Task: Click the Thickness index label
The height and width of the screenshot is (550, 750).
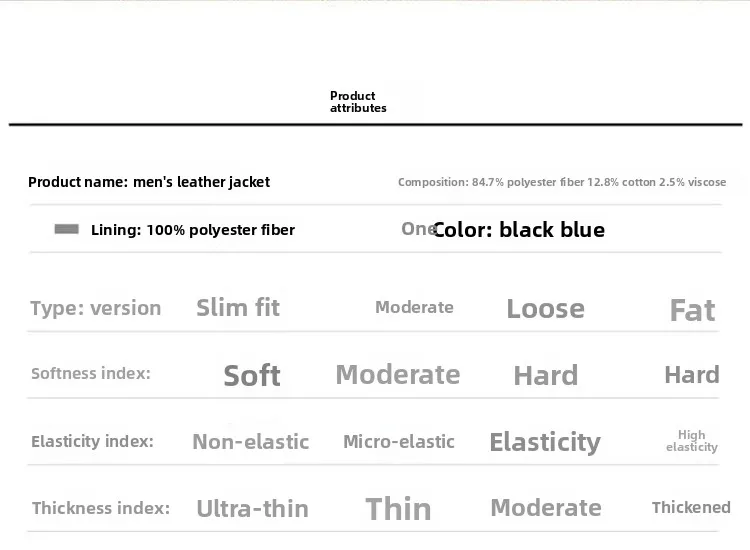Action: pyautogui.click(x=100, y=508)
